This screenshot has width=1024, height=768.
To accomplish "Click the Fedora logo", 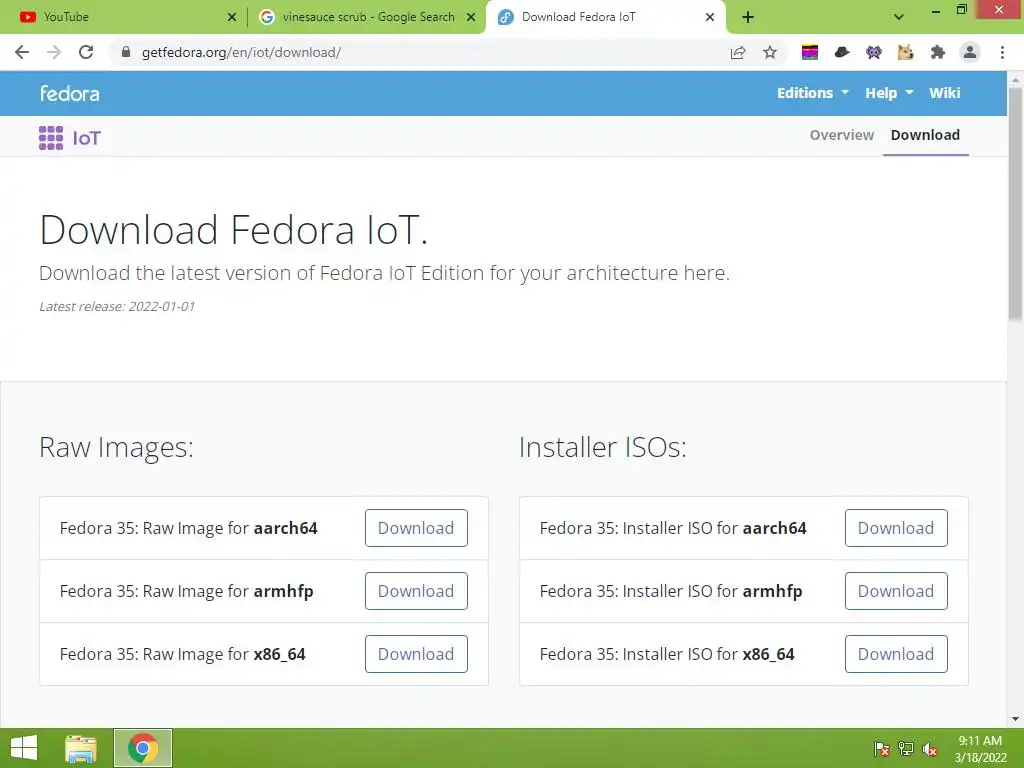I will pyautogui.click(x=70, y=93).
